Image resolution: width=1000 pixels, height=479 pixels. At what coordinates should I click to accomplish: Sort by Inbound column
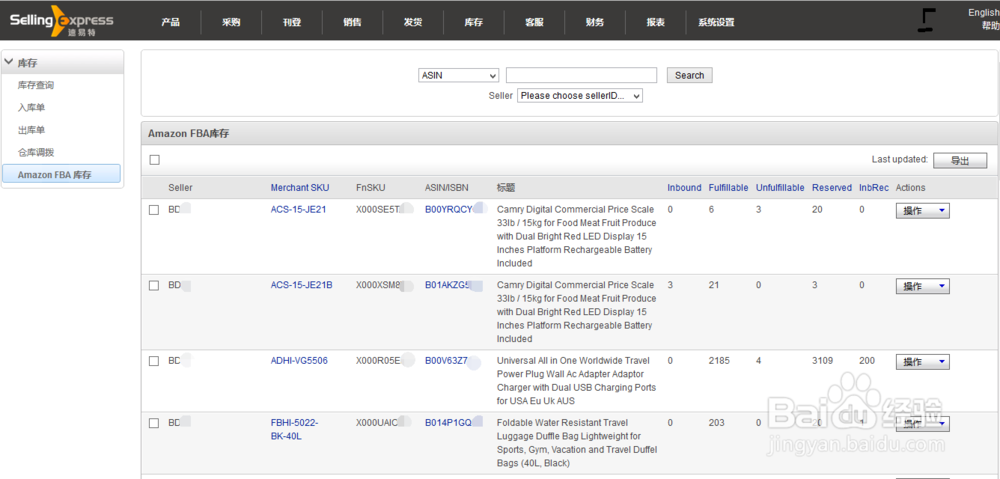(684, 188)
